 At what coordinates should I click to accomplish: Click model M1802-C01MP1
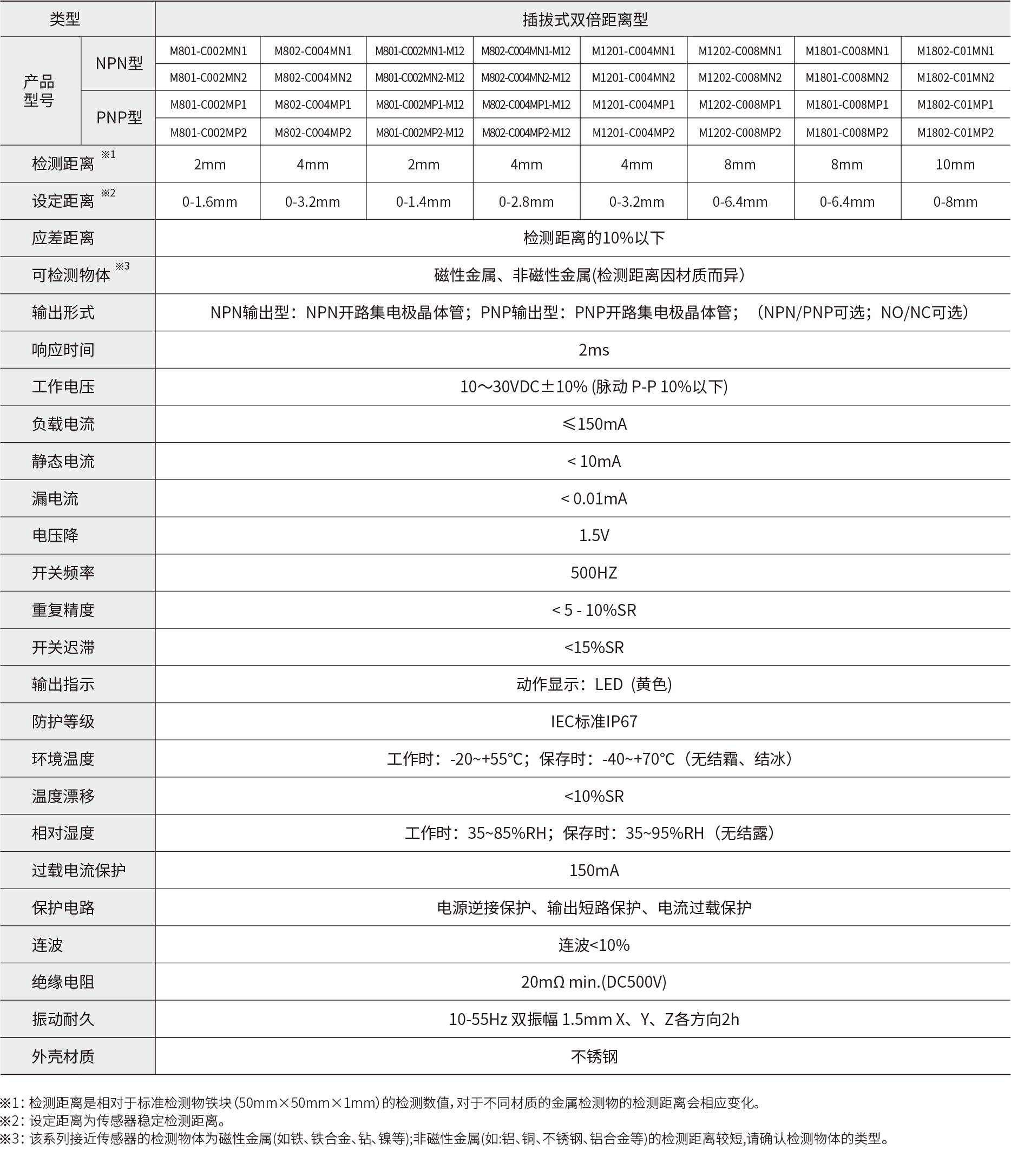[955, 105]
